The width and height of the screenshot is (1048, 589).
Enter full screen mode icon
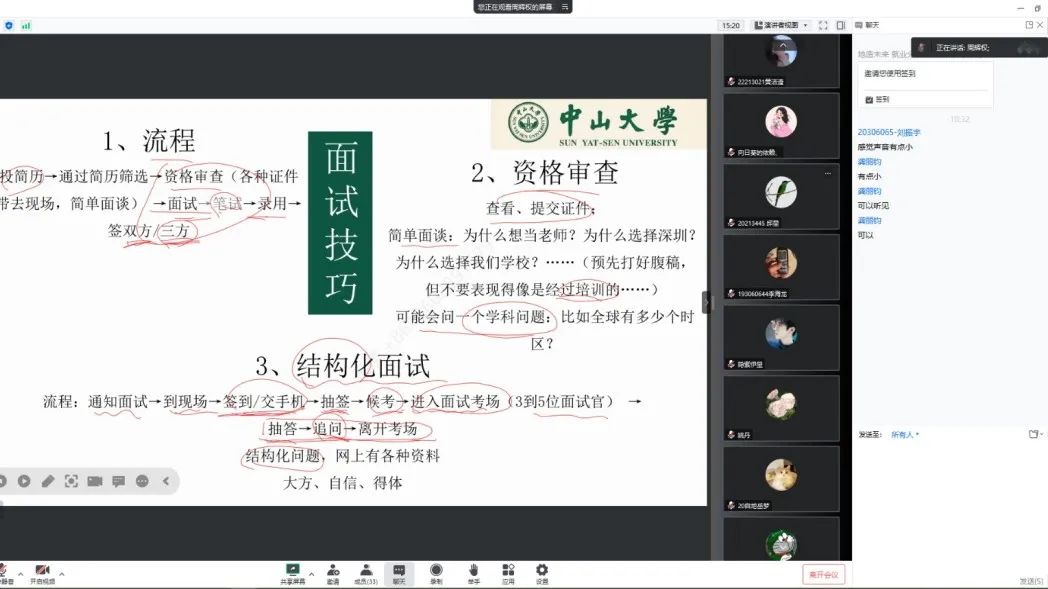click(x=823, y=25)
